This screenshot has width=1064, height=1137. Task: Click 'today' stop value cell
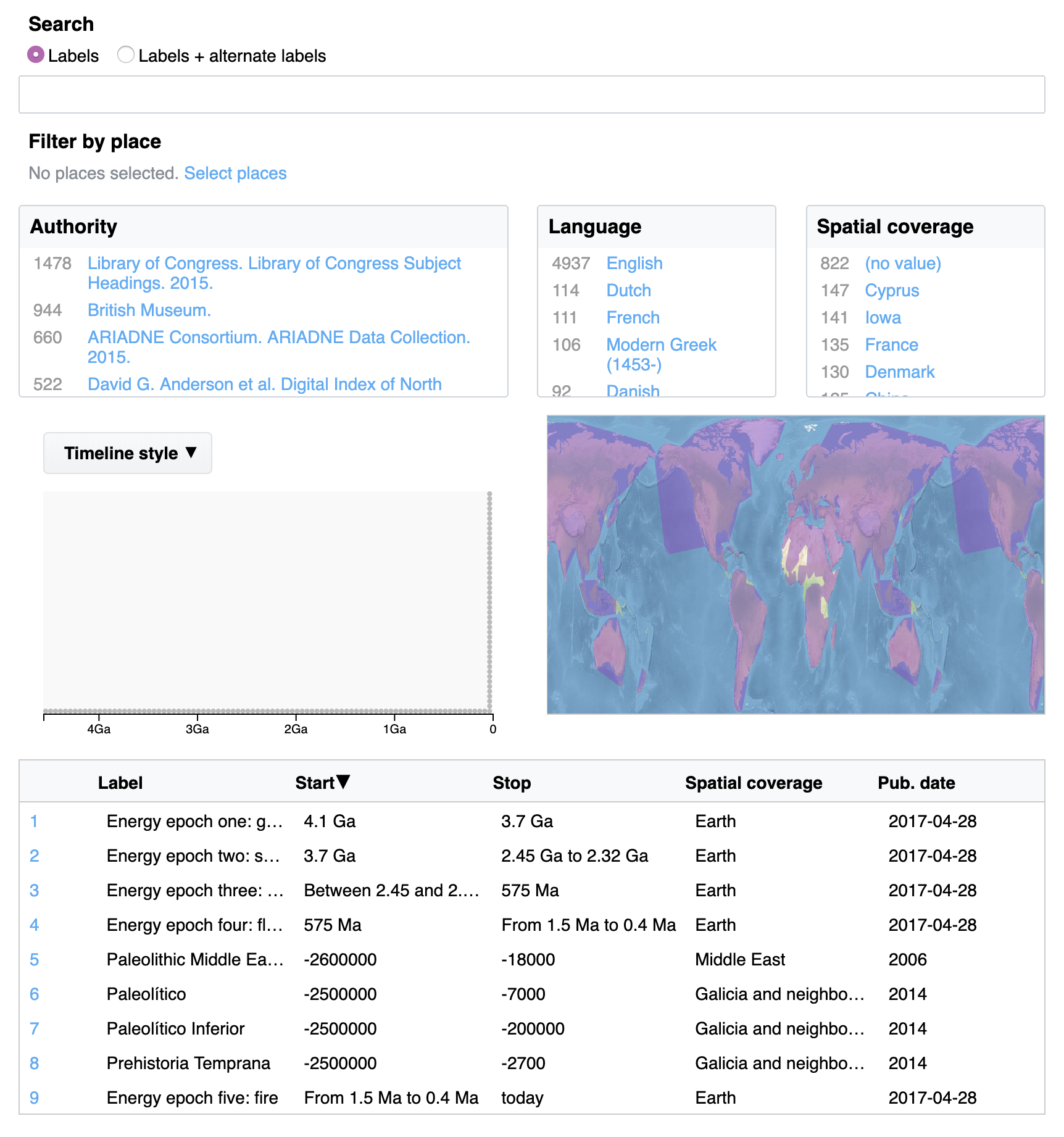[522, 1098]
